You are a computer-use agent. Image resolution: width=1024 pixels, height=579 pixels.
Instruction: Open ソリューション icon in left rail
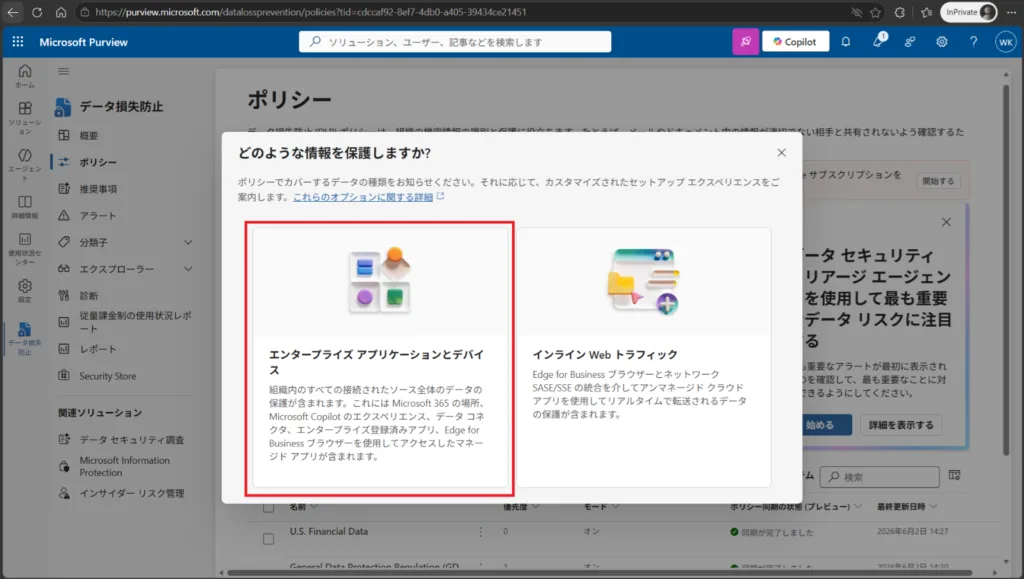coord(25,118)
